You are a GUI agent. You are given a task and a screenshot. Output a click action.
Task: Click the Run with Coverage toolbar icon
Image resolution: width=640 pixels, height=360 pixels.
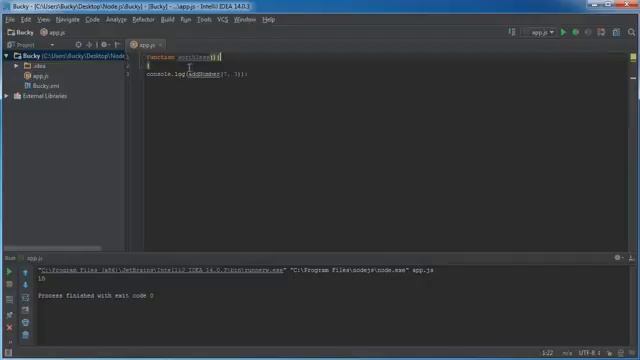588,32
